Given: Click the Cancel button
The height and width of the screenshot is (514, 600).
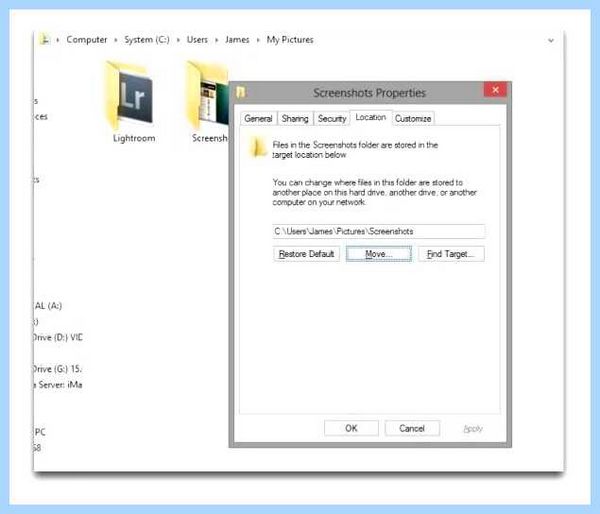Looking at the screenshot, I should click(x=412, y=428).
